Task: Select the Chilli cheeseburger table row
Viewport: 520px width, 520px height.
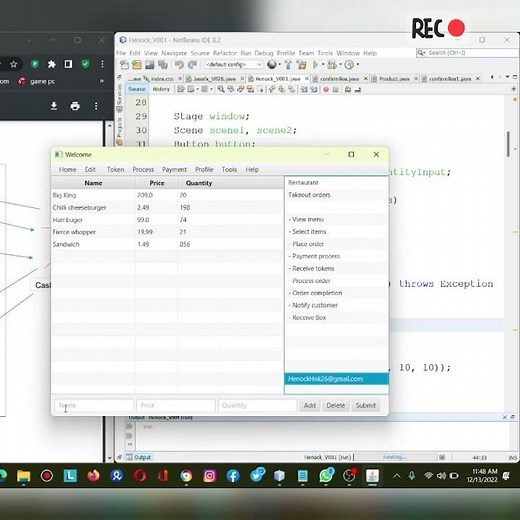Action: point(167,207)
